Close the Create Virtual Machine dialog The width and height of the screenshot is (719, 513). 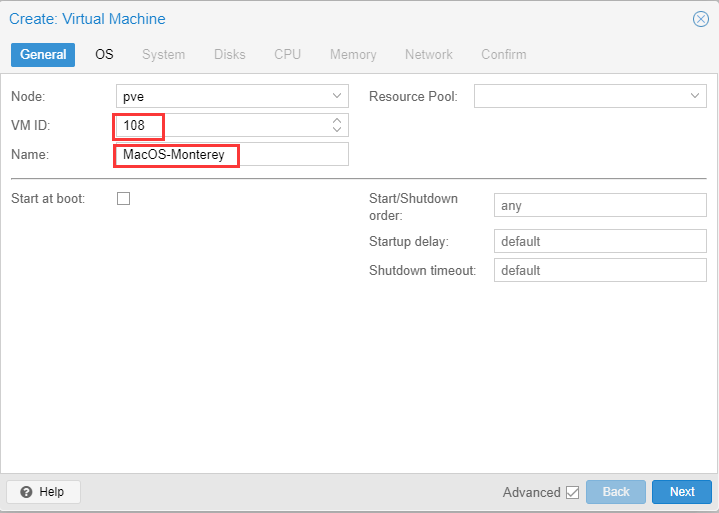(700, 19)
